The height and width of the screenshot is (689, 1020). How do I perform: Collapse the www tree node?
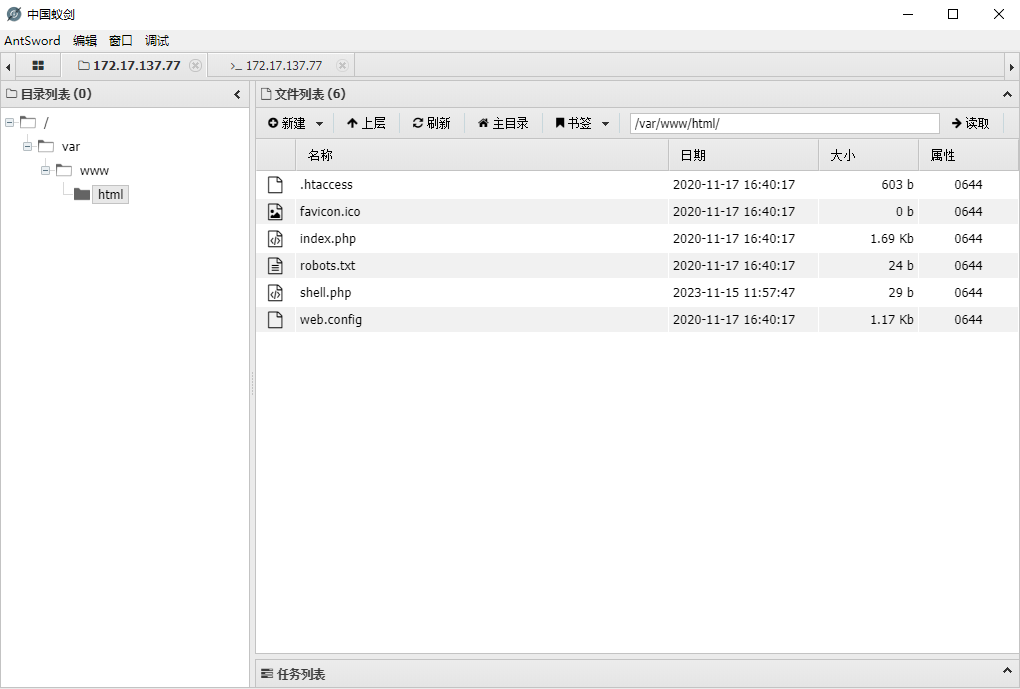pos(46,170)
